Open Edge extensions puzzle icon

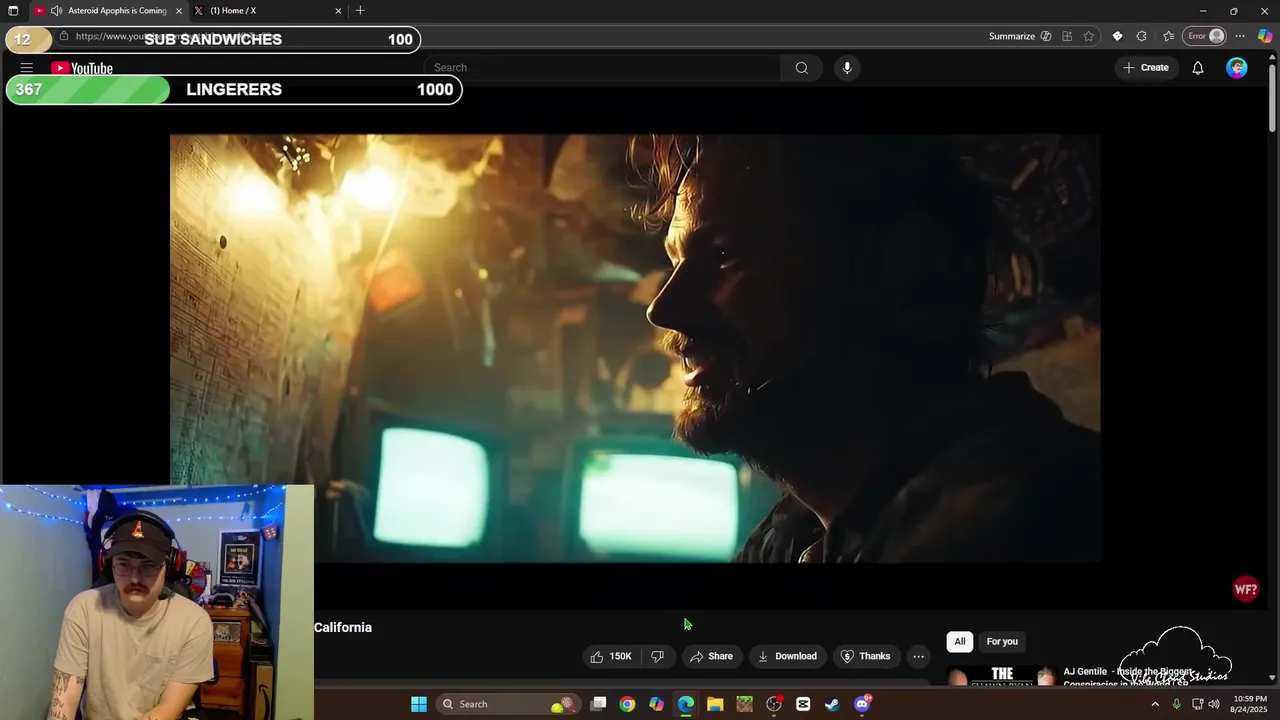click(x=1142, y=36)
